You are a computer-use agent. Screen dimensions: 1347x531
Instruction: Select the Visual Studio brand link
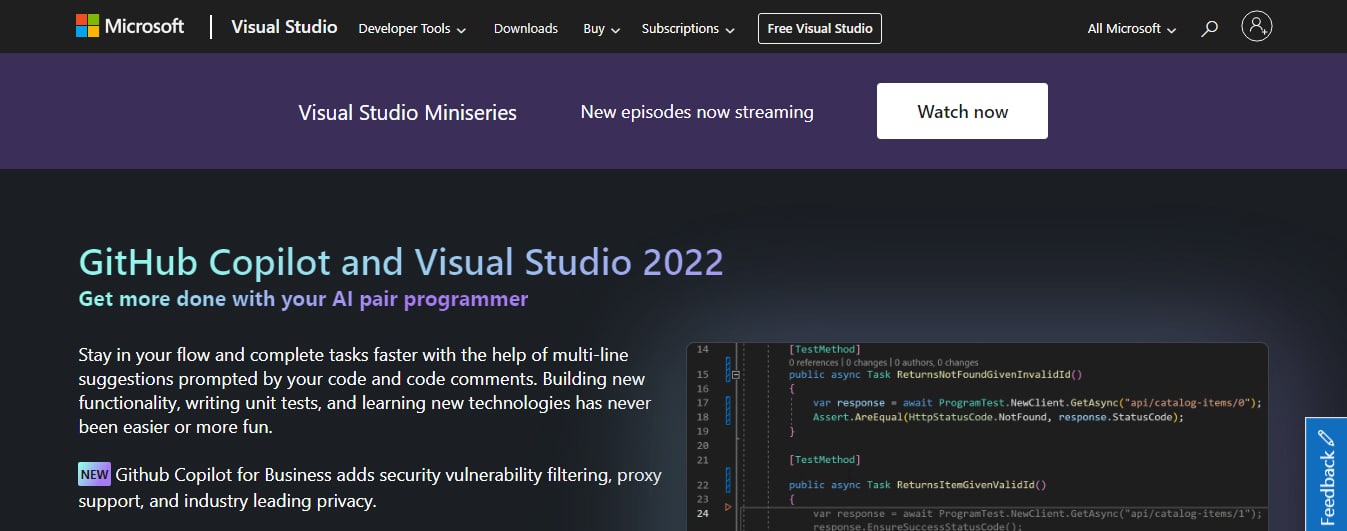pyautogui.click(x=284, y=27)
